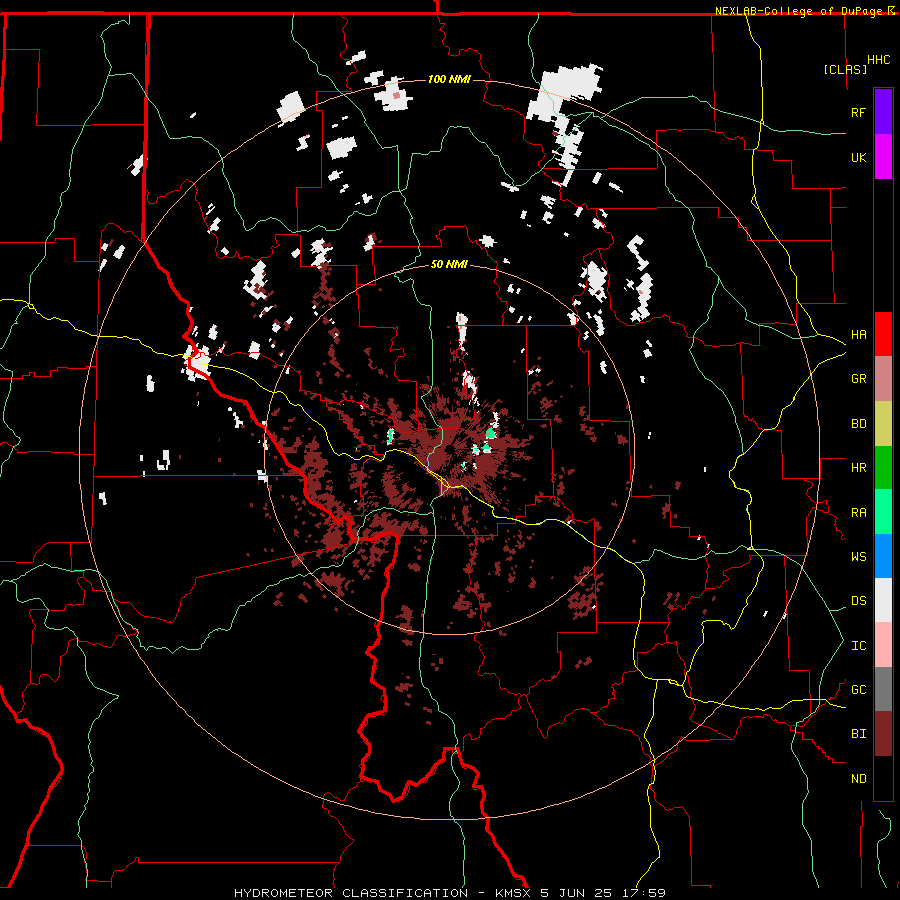Click the IC legend label

tap(858, 646)
